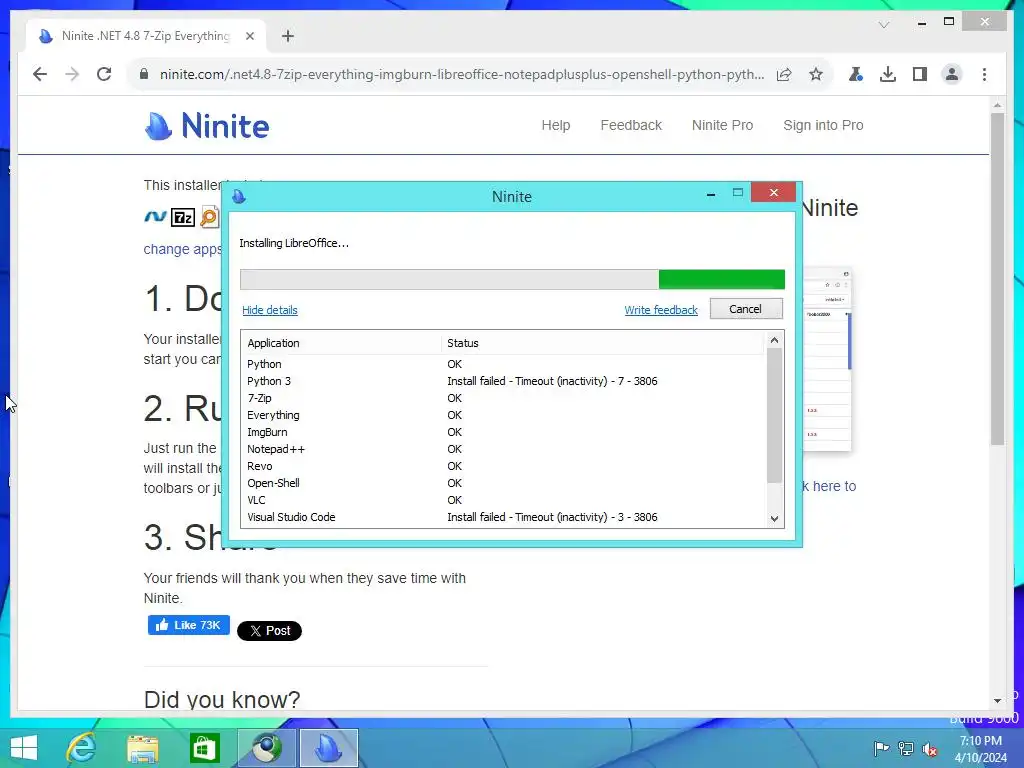The width and height of the screenshot is (1024, 768).
Task: Switch to Chrome taskbar button
Action: pos(266,748)
